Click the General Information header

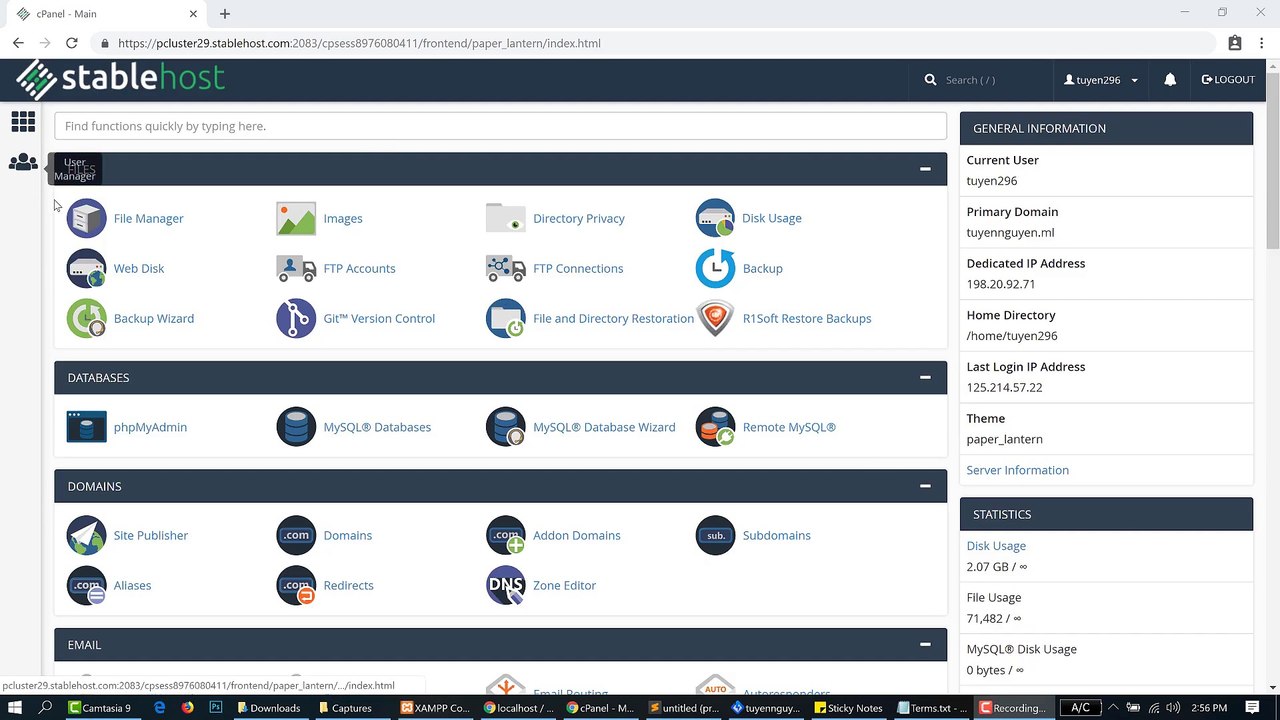pos(1106,128)
